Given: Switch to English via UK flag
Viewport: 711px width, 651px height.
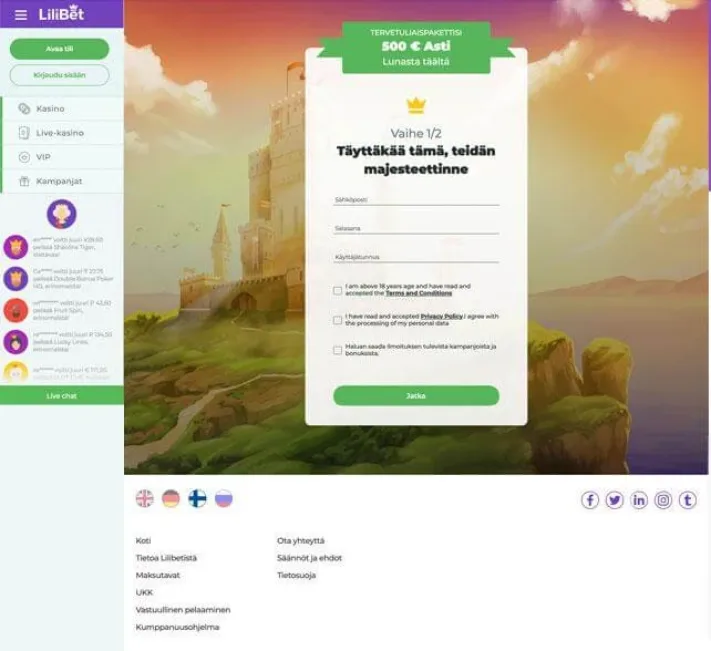Looking at the screenshot, I should pyautogui.click(x=145, y=499).
